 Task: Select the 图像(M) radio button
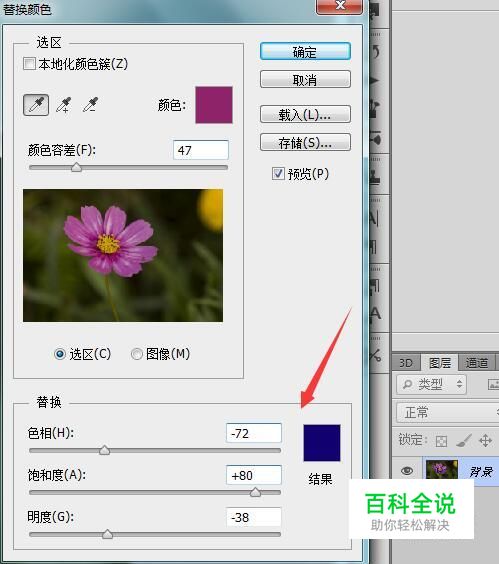pyautogui.click(x=137, y=354)
